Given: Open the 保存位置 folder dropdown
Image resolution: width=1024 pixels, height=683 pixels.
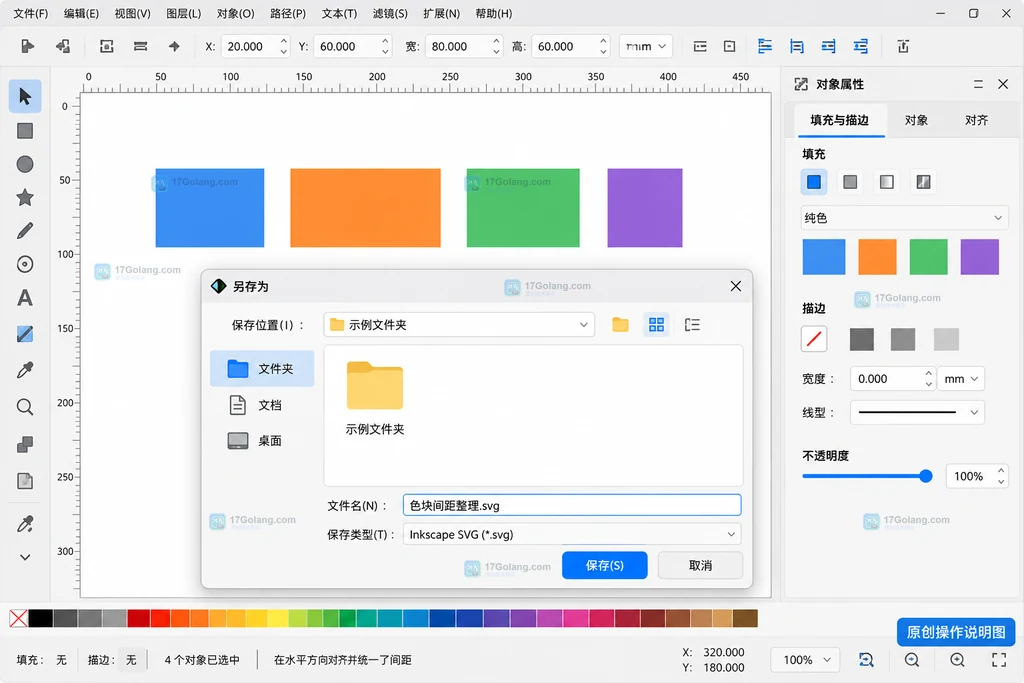Looking at the screenshot, I should pyautogui.click(x=459, y=325).
